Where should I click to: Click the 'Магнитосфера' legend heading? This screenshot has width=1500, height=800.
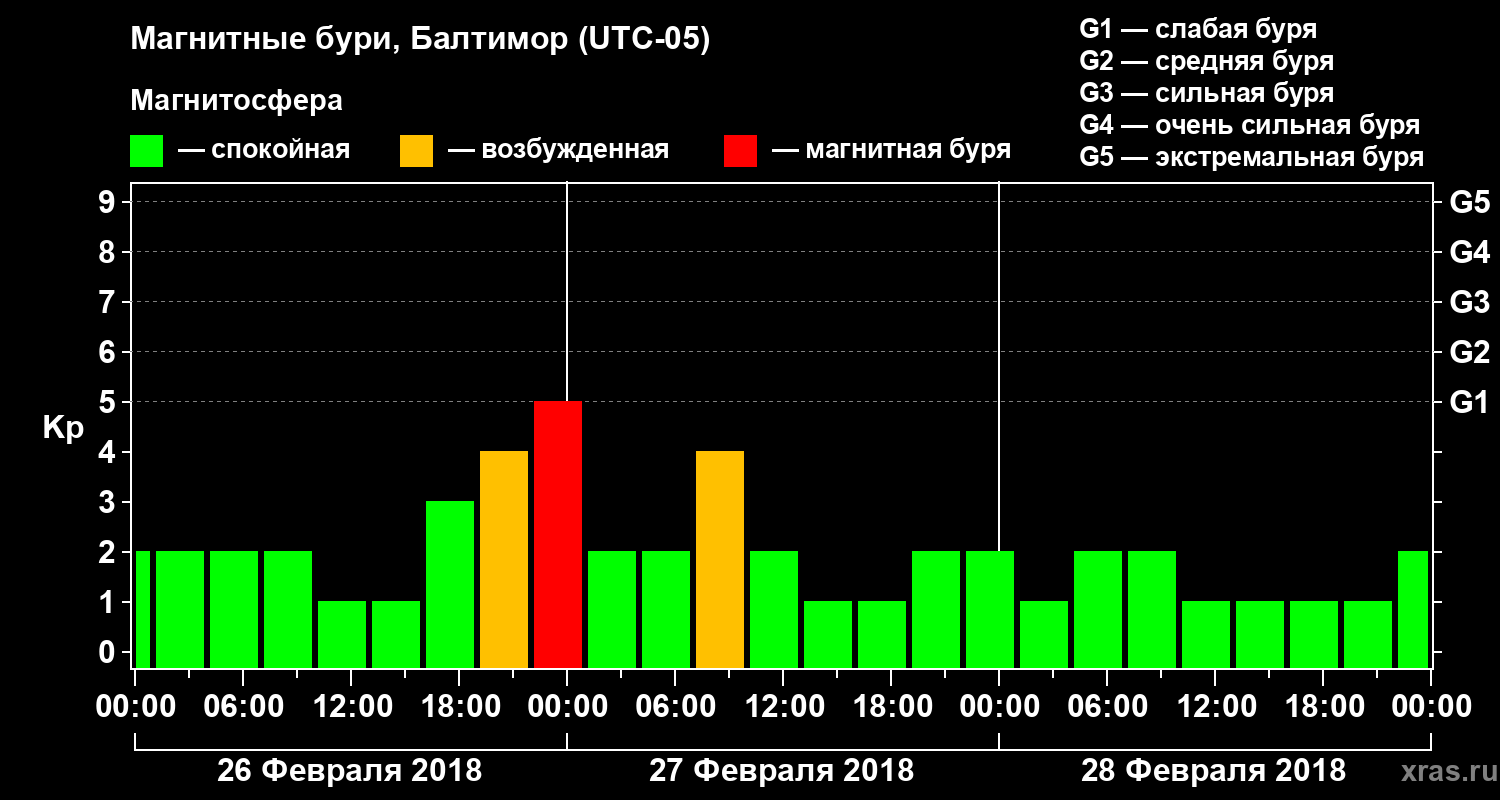click(236, 101)
